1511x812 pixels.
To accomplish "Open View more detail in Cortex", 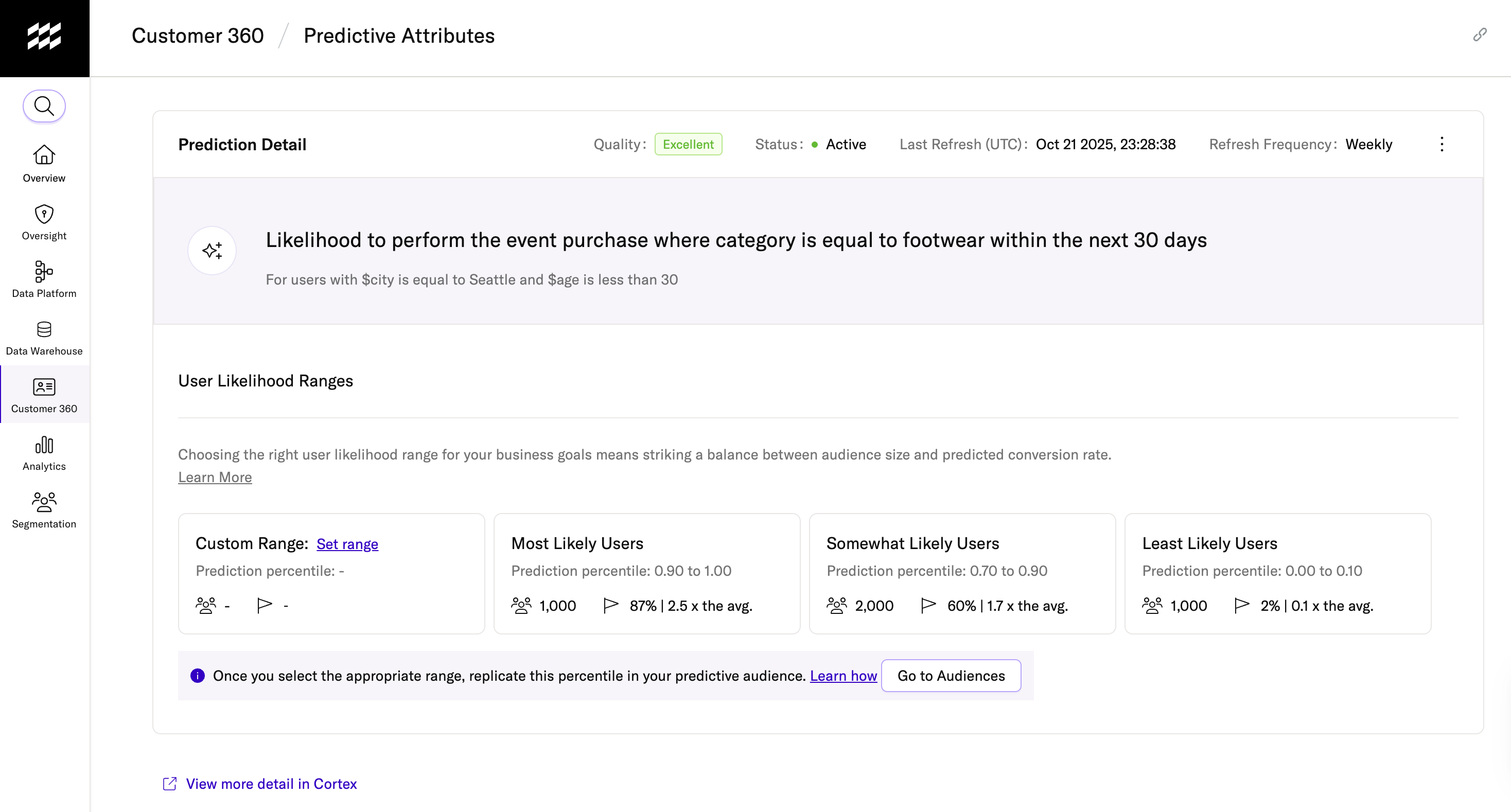I will (x=271, y=784).
